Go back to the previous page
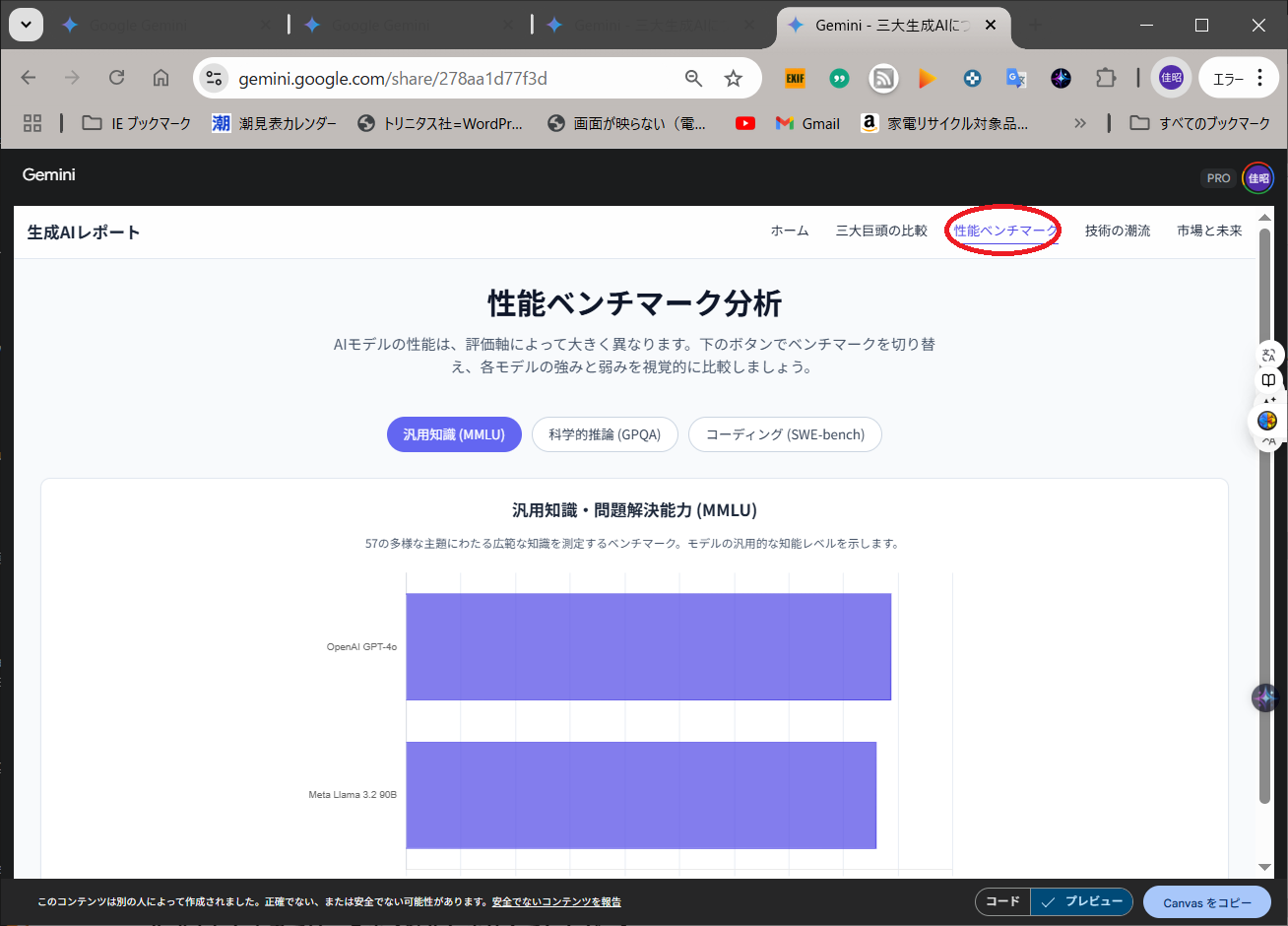 point(29,78)
